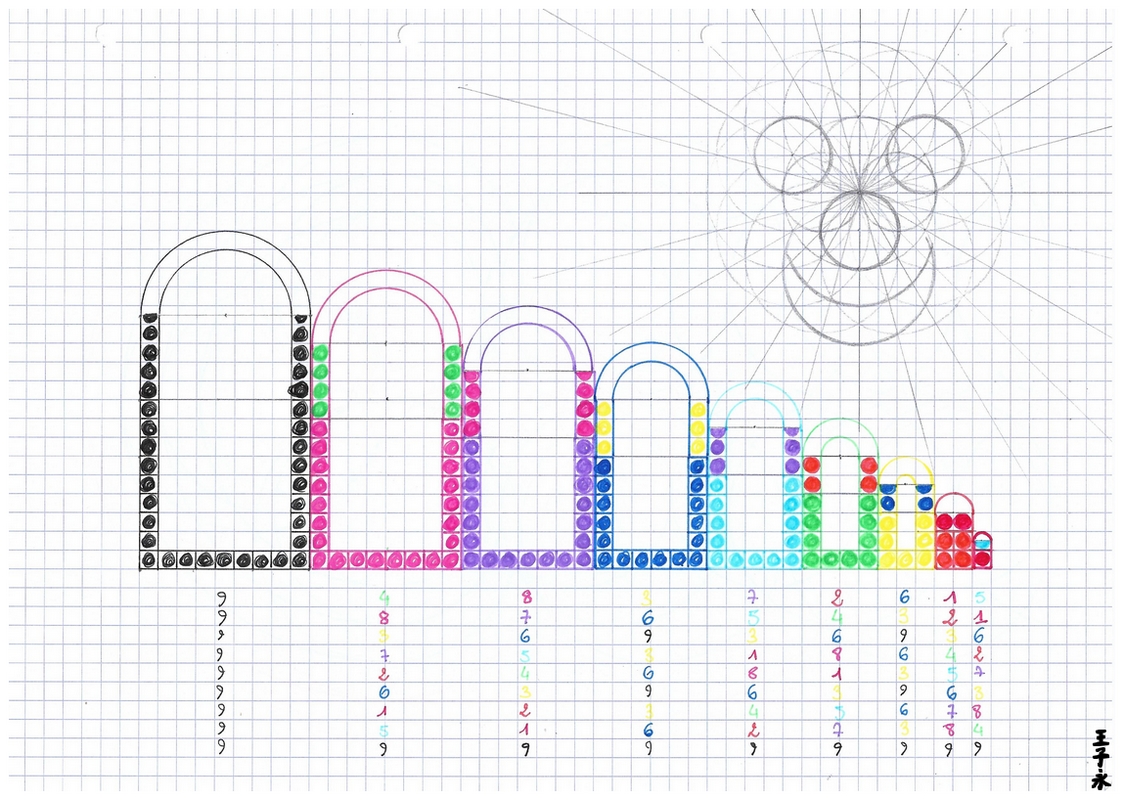Select the green arch with red dots
1124x800 pixels.
tap(840, 494)
